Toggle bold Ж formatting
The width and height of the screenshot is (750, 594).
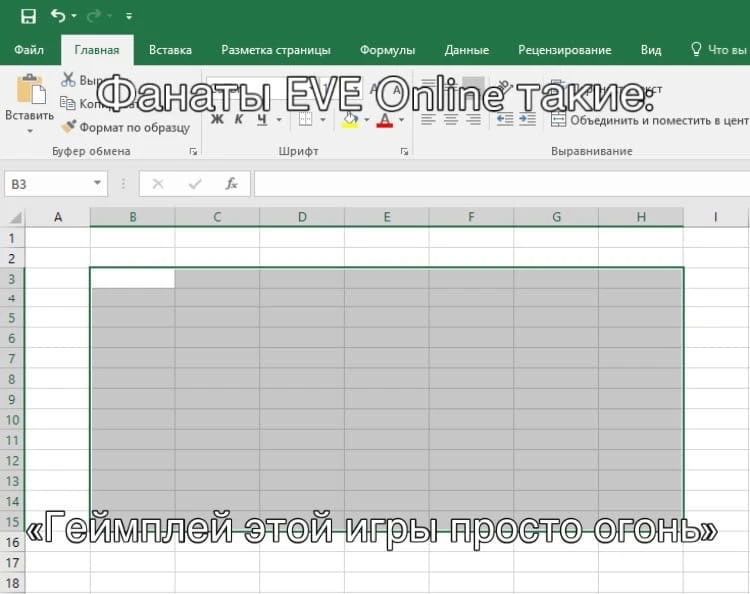click(217, 119)
